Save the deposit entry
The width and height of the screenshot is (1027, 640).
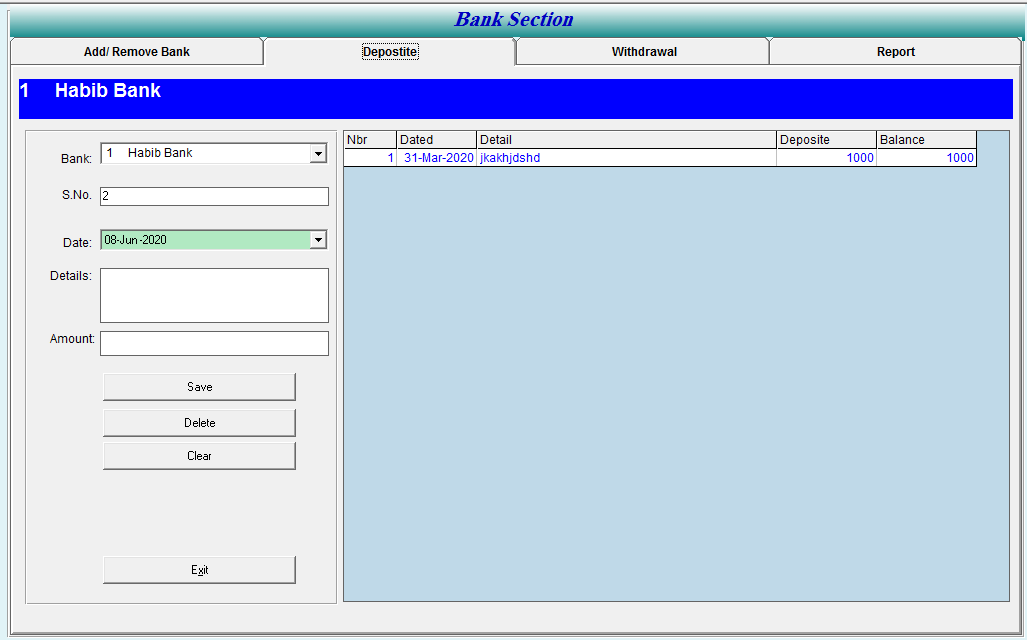[x=199, y=386]
